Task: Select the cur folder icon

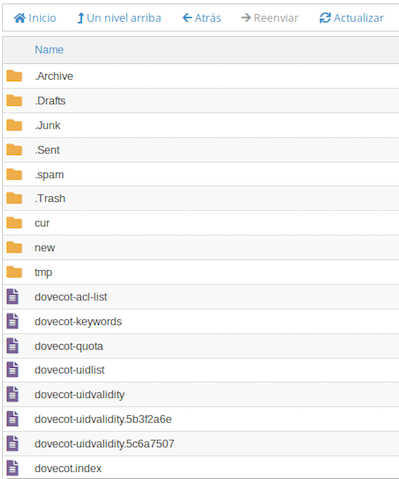Action: (x=14, y=223)
